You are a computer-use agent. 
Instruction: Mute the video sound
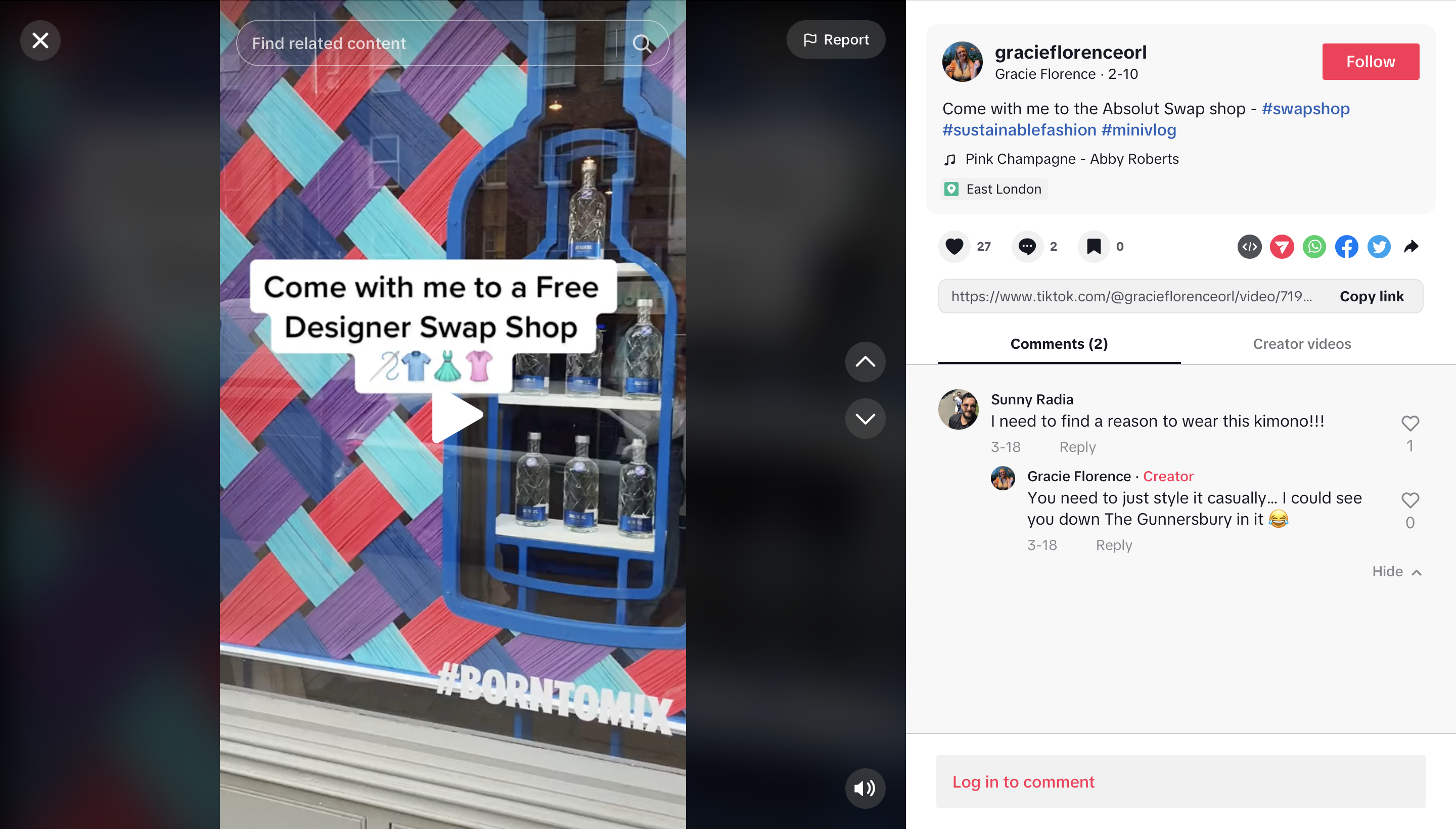865,788
